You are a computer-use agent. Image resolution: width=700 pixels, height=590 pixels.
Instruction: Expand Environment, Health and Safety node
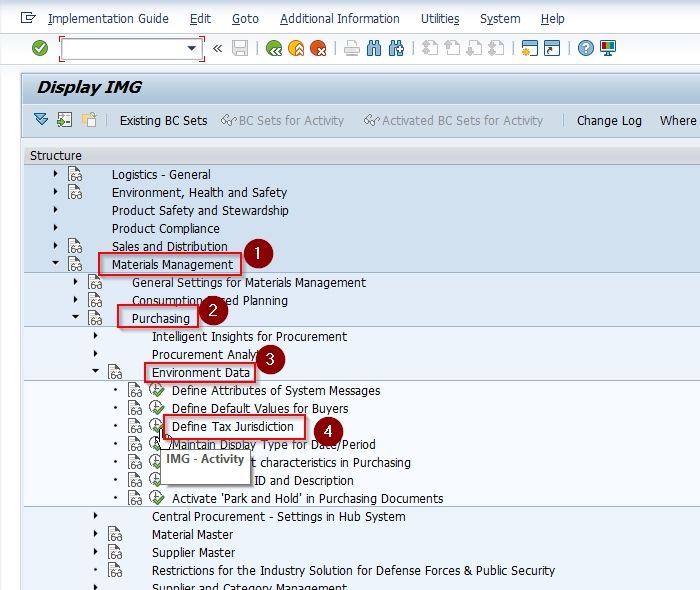click(x=55, y=191)
